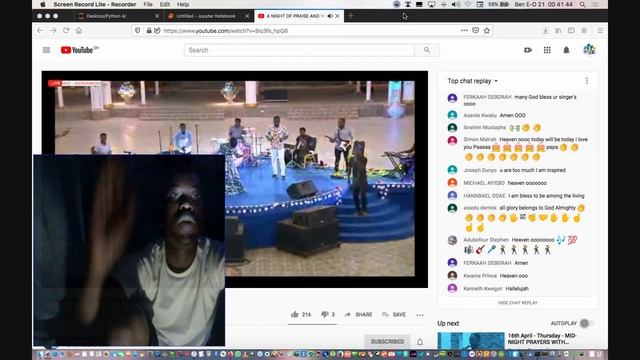Save the video to a playlist
The image size is (640, 360).
coord(394,314)
